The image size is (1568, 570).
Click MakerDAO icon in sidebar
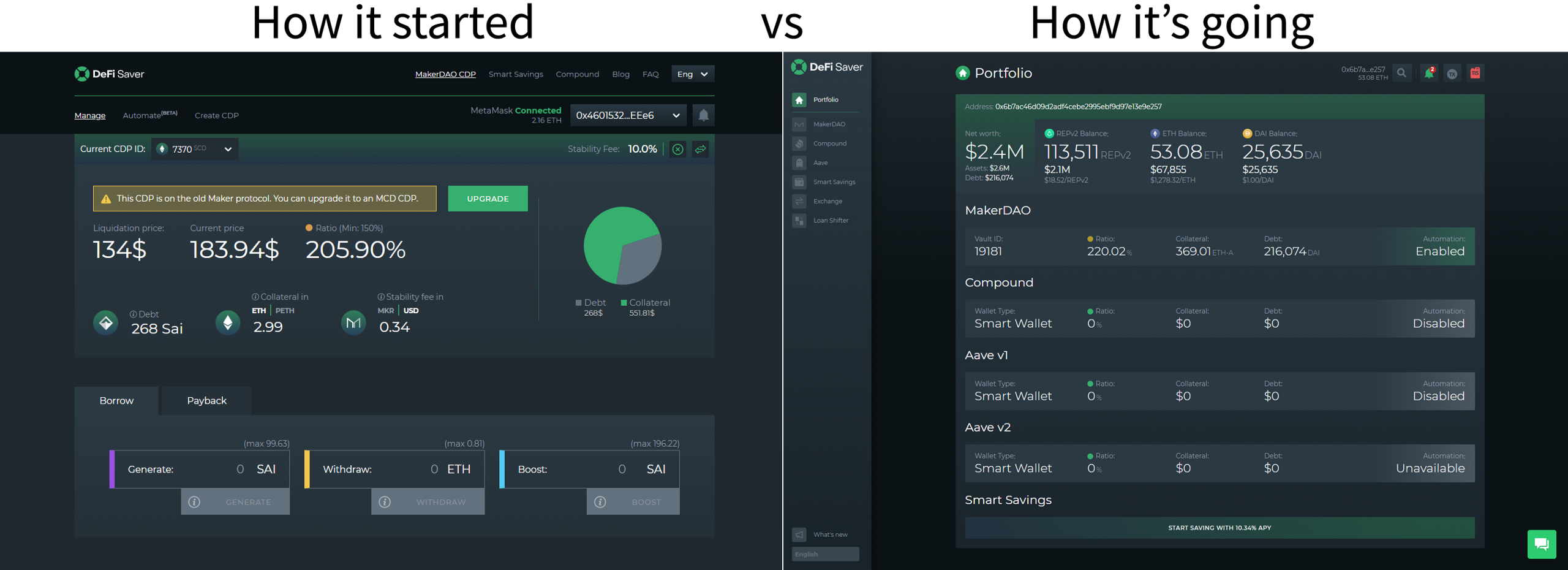tap(799, 124)
